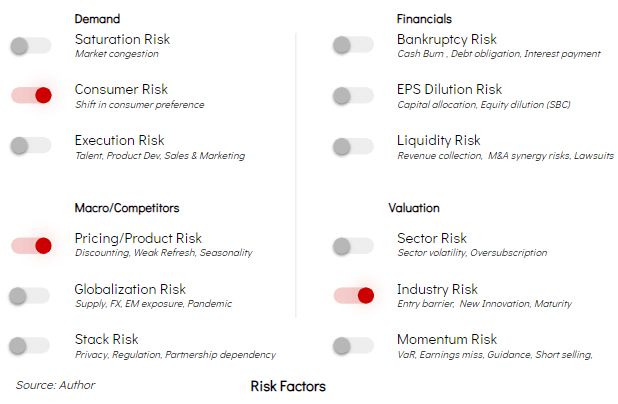The width and height of the screenshot is (618, 404).
Task: Turn off Pricing/Product Risk switch
Action: point(31,246)
